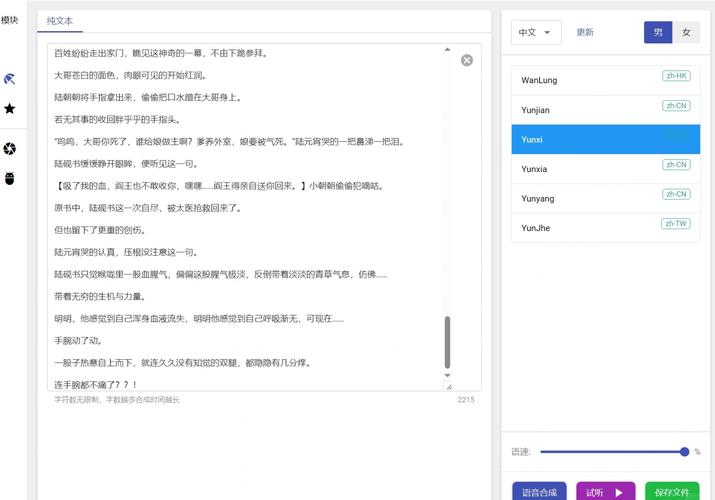715x500 pixels.
Task: Click the line '但也留下了更重的创伤。'
Action: [101, 230]
